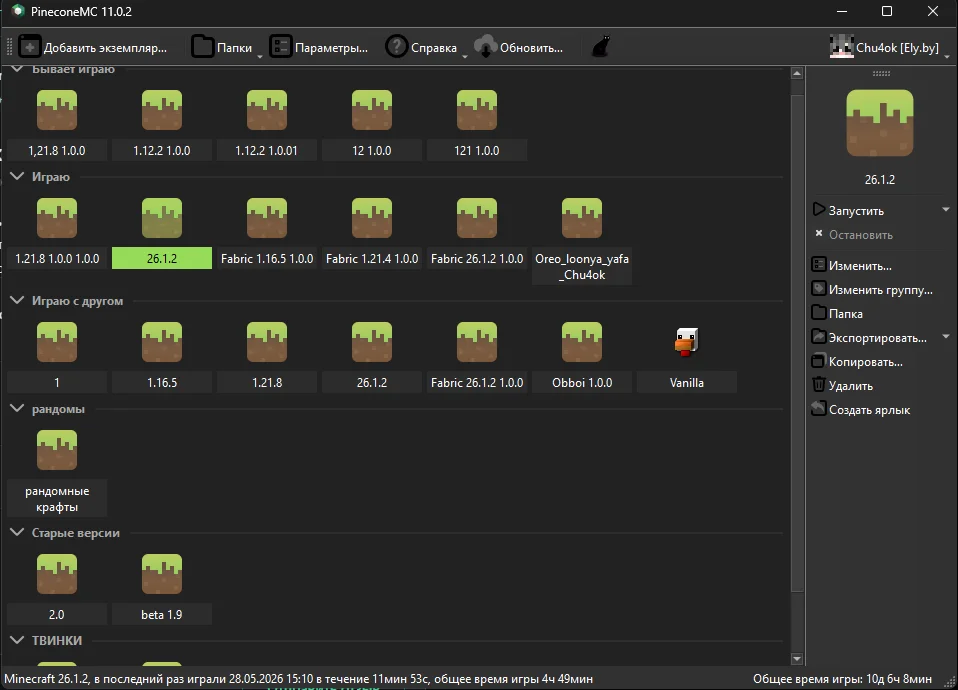Collapse the Играю group
The width and height of the screenshot is (958, 690).
pos(17,177)
